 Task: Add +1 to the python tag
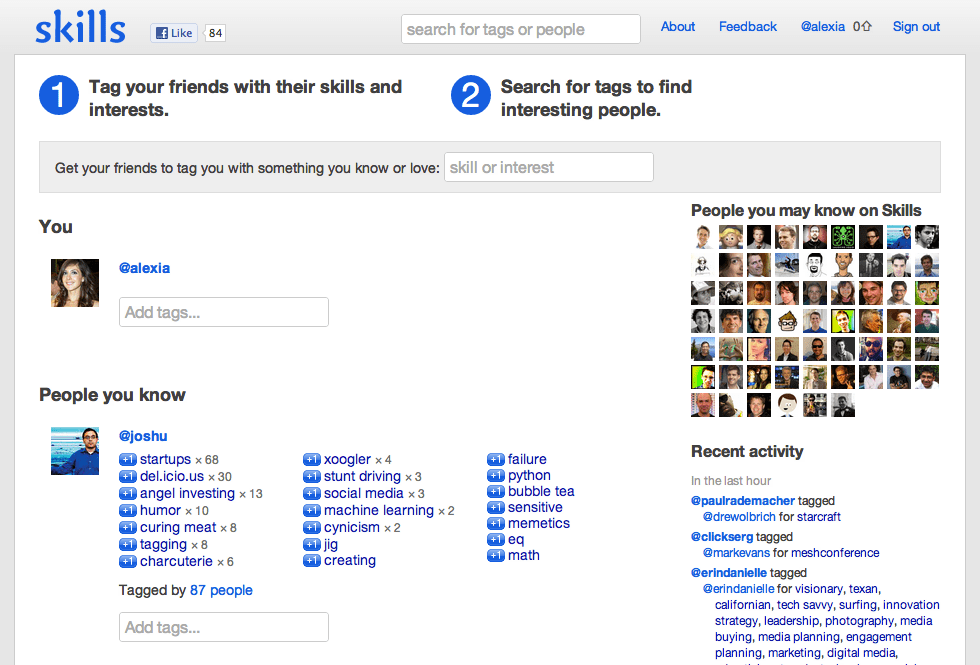click(x=495, y=476)
